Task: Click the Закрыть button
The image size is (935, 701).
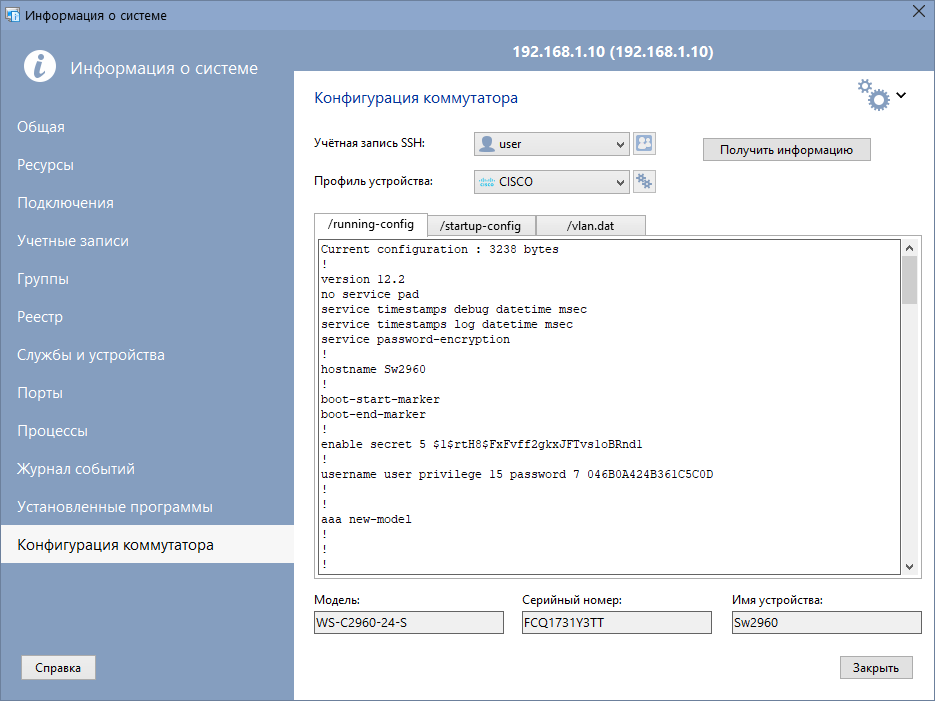Action: click(876, 668)
